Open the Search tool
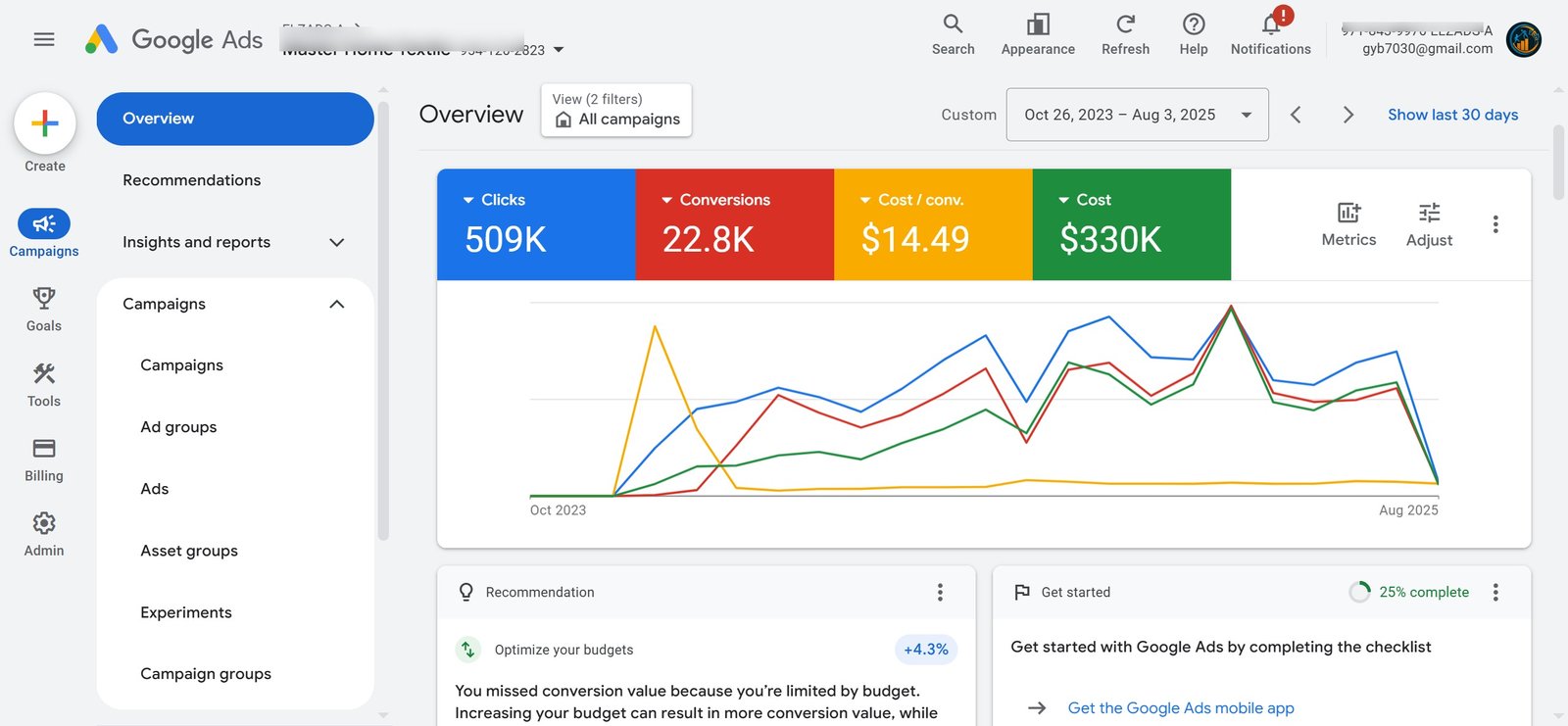 [953, 35]
